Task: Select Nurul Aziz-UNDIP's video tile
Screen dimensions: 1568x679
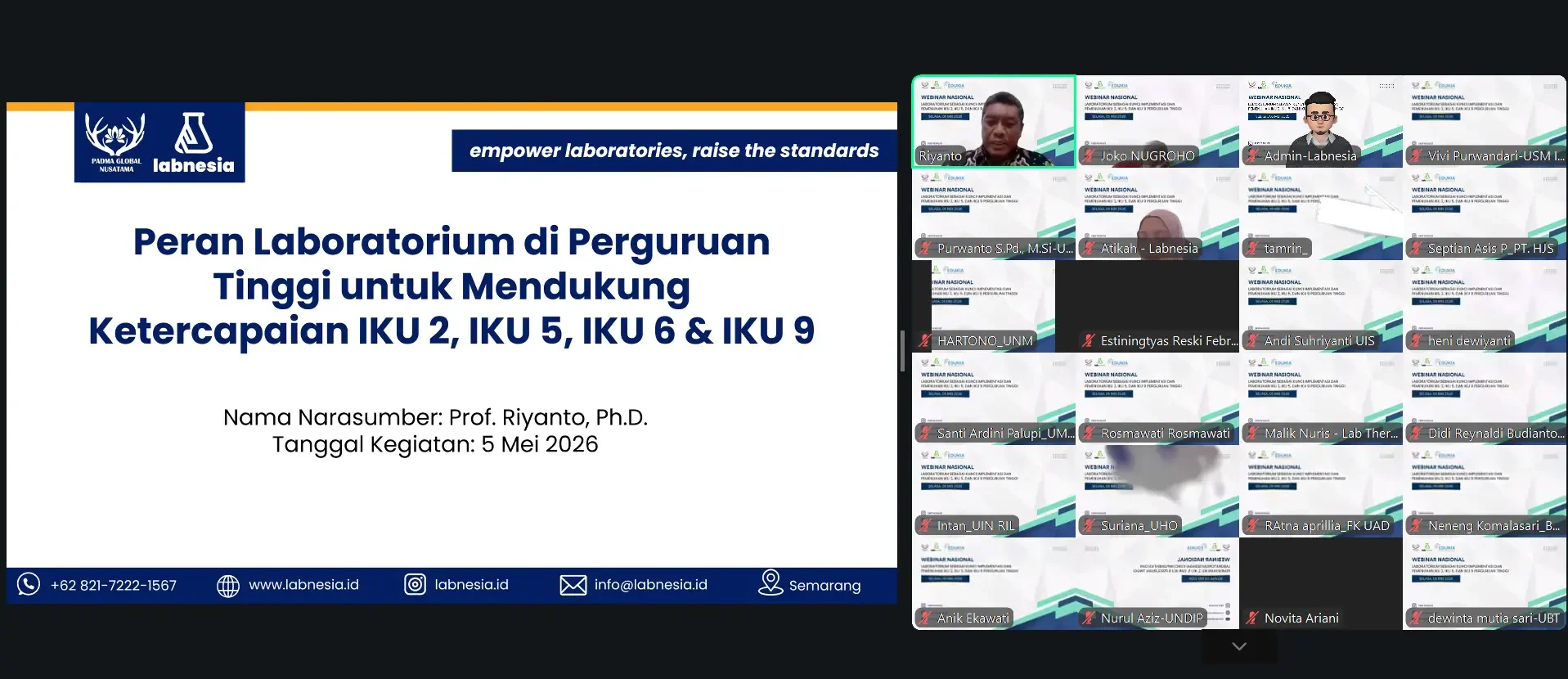Action: click(1157, 584)
